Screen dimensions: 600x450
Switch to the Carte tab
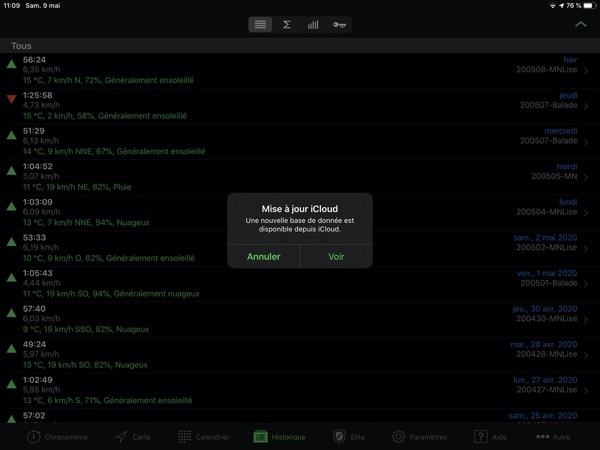(x=133, y=437)
